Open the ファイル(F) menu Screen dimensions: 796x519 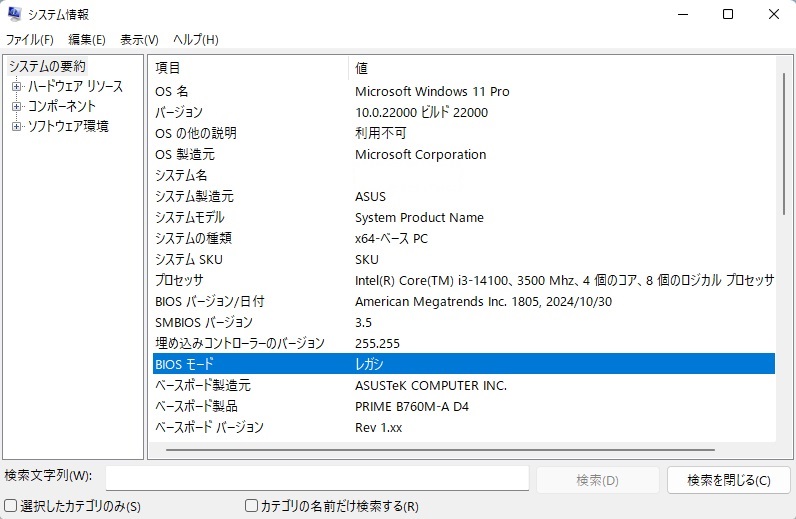(30, 40)
